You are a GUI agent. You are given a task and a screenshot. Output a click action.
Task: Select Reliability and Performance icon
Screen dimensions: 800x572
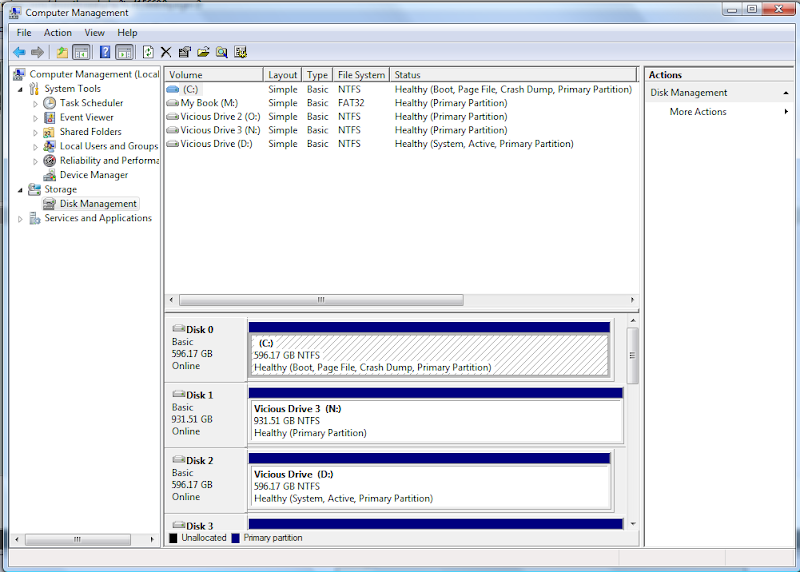49,161
